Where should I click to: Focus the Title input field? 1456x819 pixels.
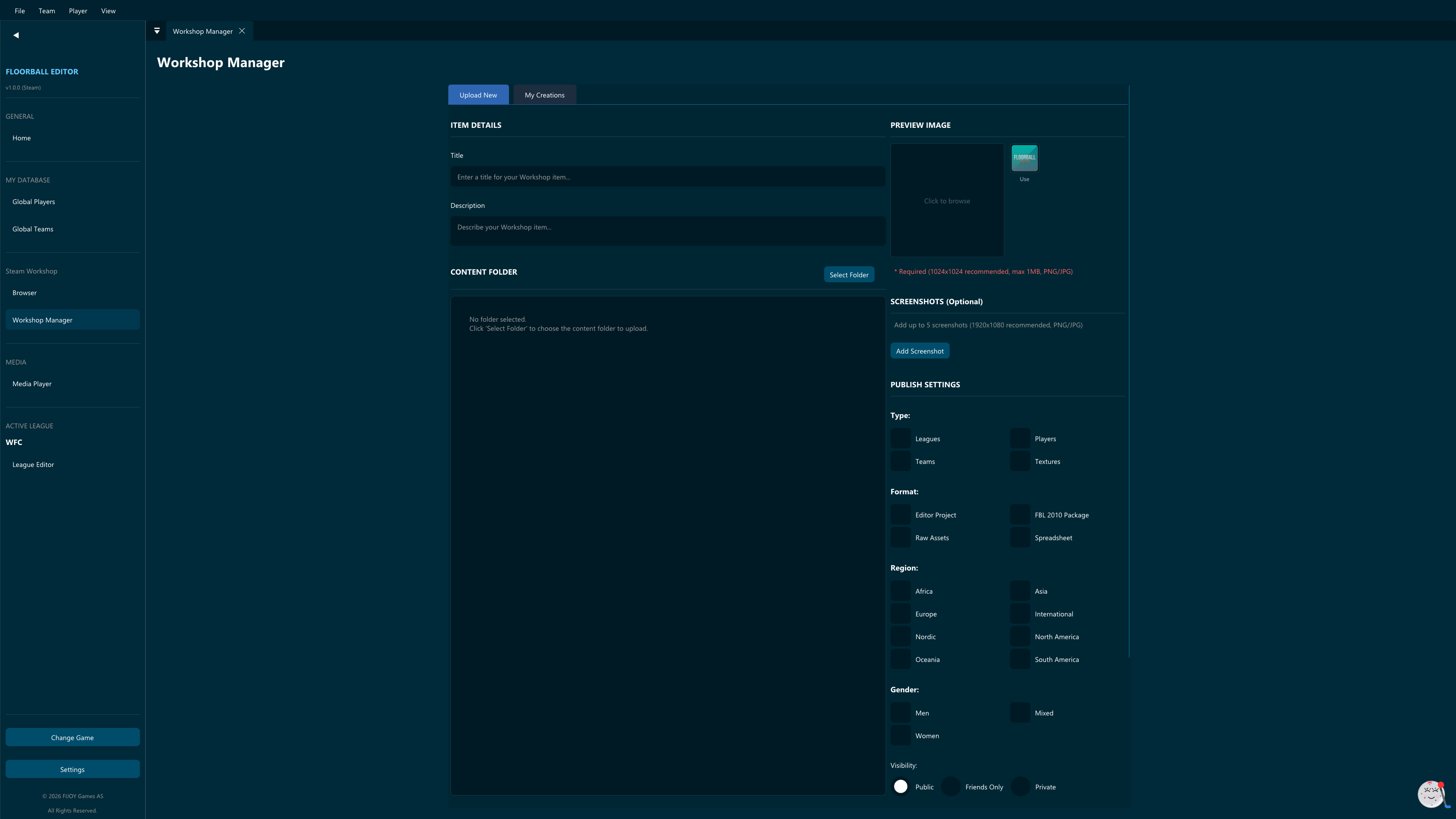point(668,177)
